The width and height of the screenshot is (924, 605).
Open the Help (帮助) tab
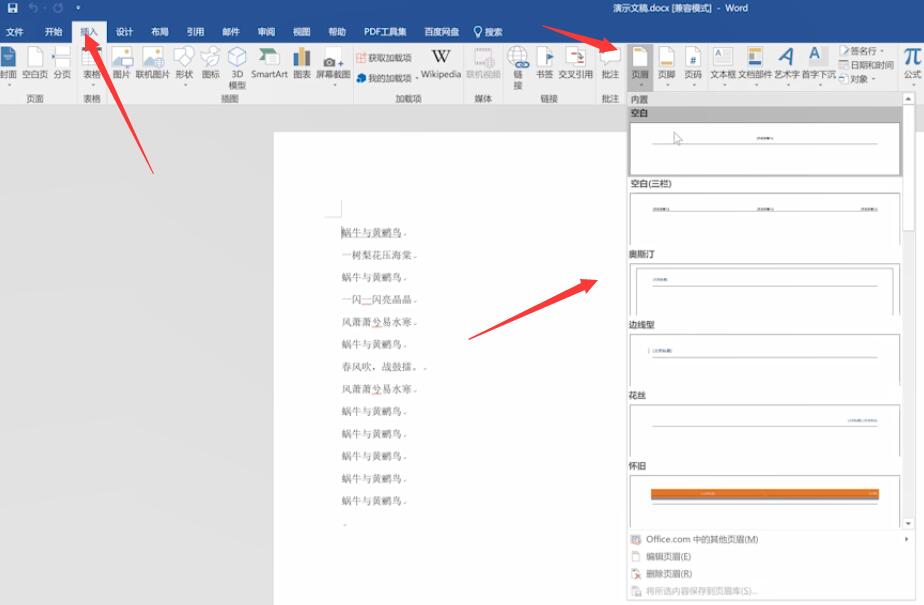point(336,32)
